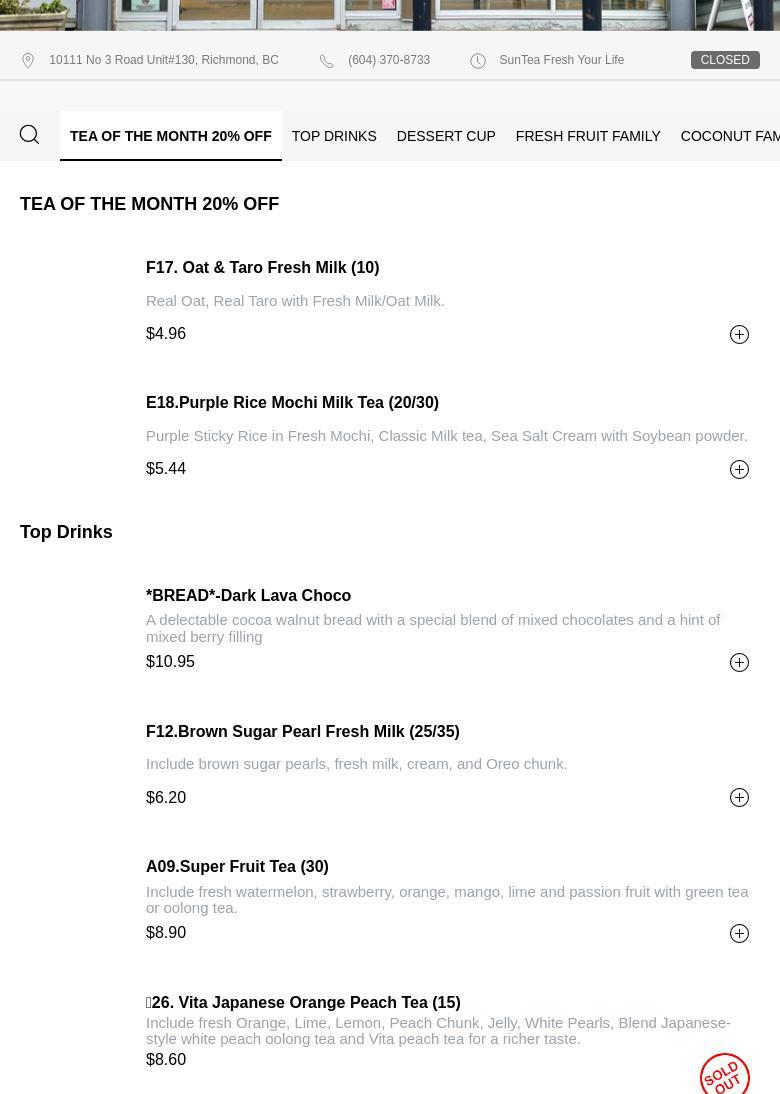
Task: Go to Coconut Family tab
Action: 730,136
